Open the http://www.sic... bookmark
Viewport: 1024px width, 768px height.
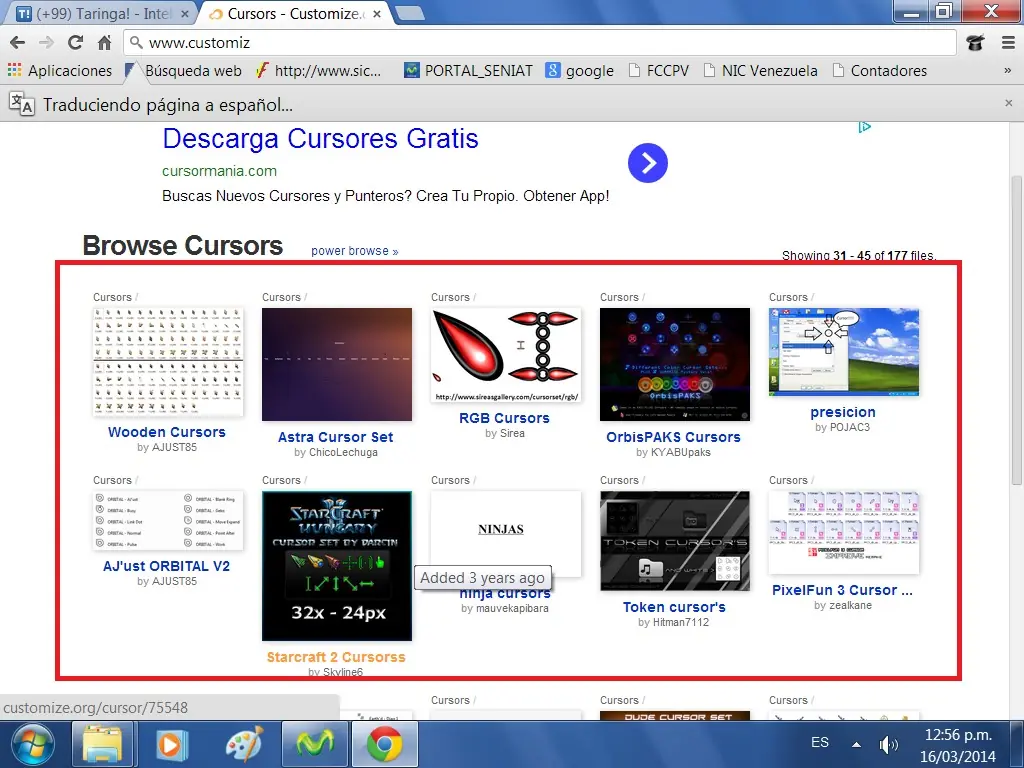[x=318, y=71]
